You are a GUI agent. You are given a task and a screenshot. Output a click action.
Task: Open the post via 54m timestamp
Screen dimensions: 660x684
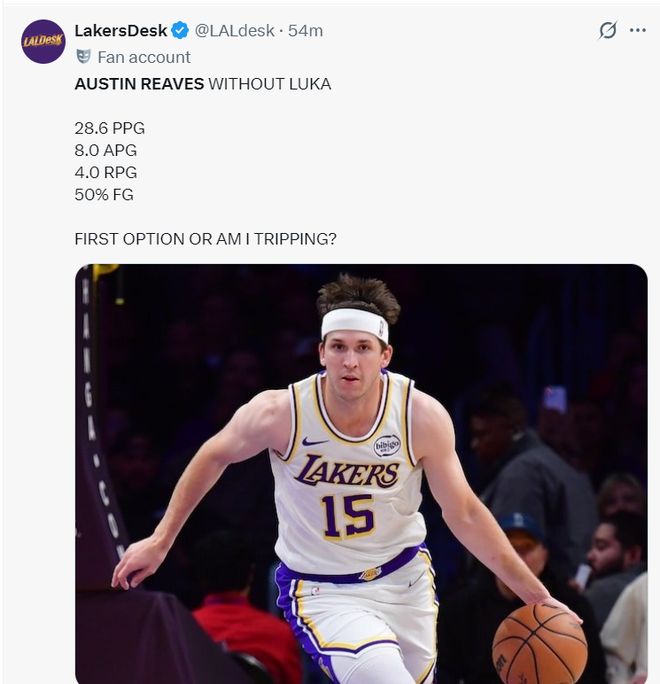(x=305, y=31)
